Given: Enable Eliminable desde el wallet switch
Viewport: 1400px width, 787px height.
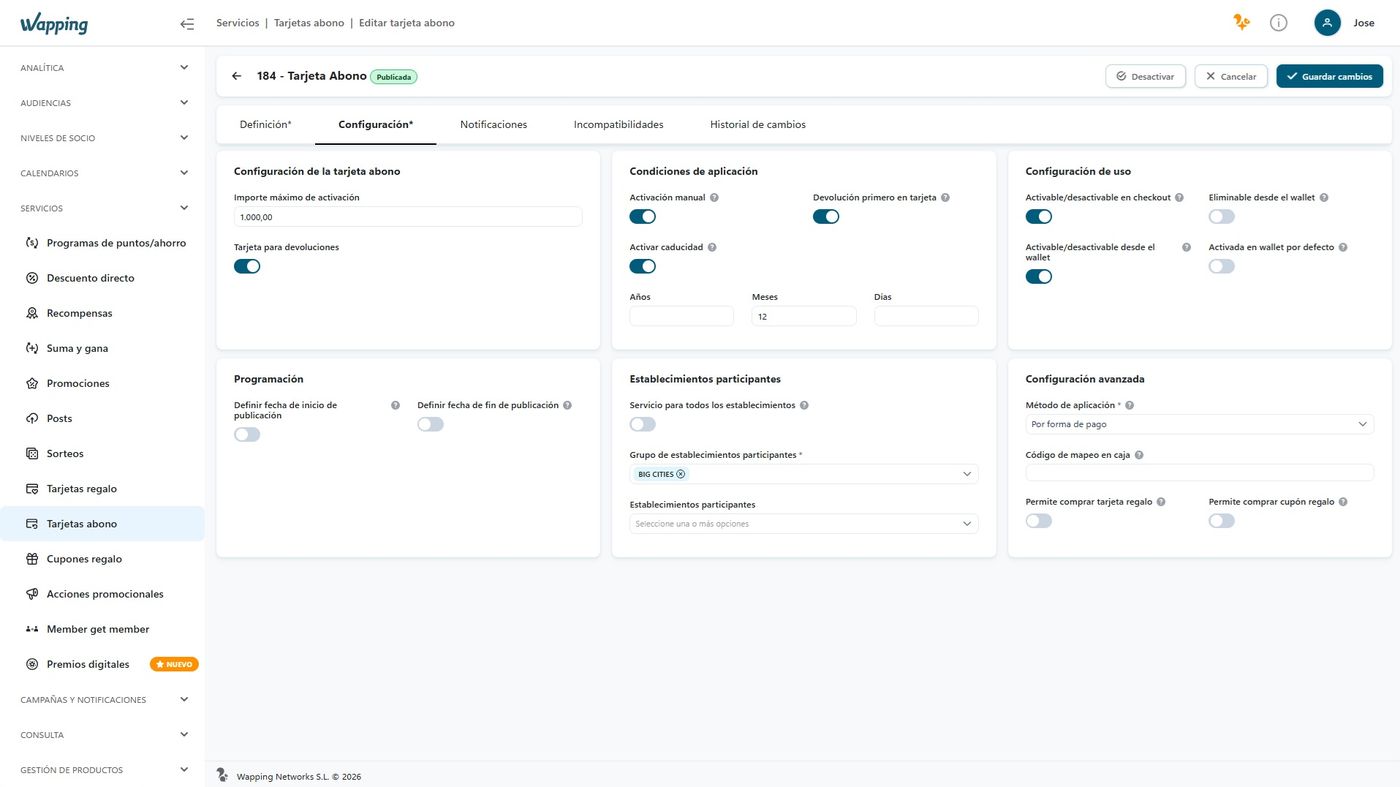Looking at the screenshot, I should [1222, 217].
